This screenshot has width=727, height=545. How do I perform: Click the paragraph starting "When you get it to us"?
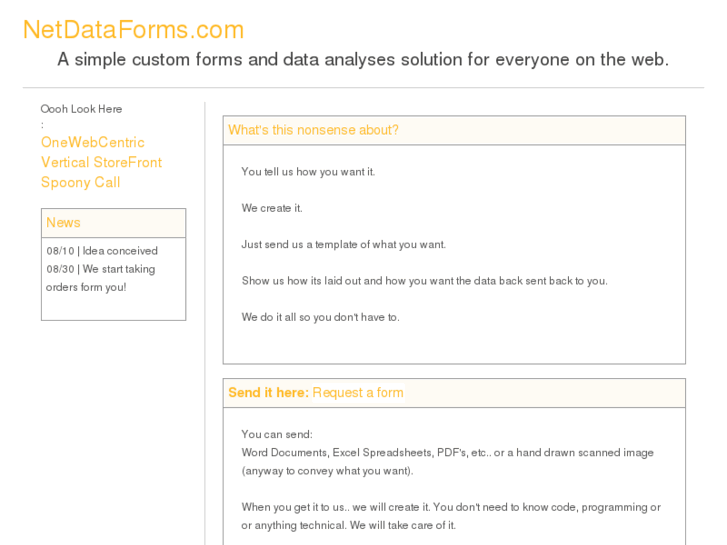tap(450, 507)
